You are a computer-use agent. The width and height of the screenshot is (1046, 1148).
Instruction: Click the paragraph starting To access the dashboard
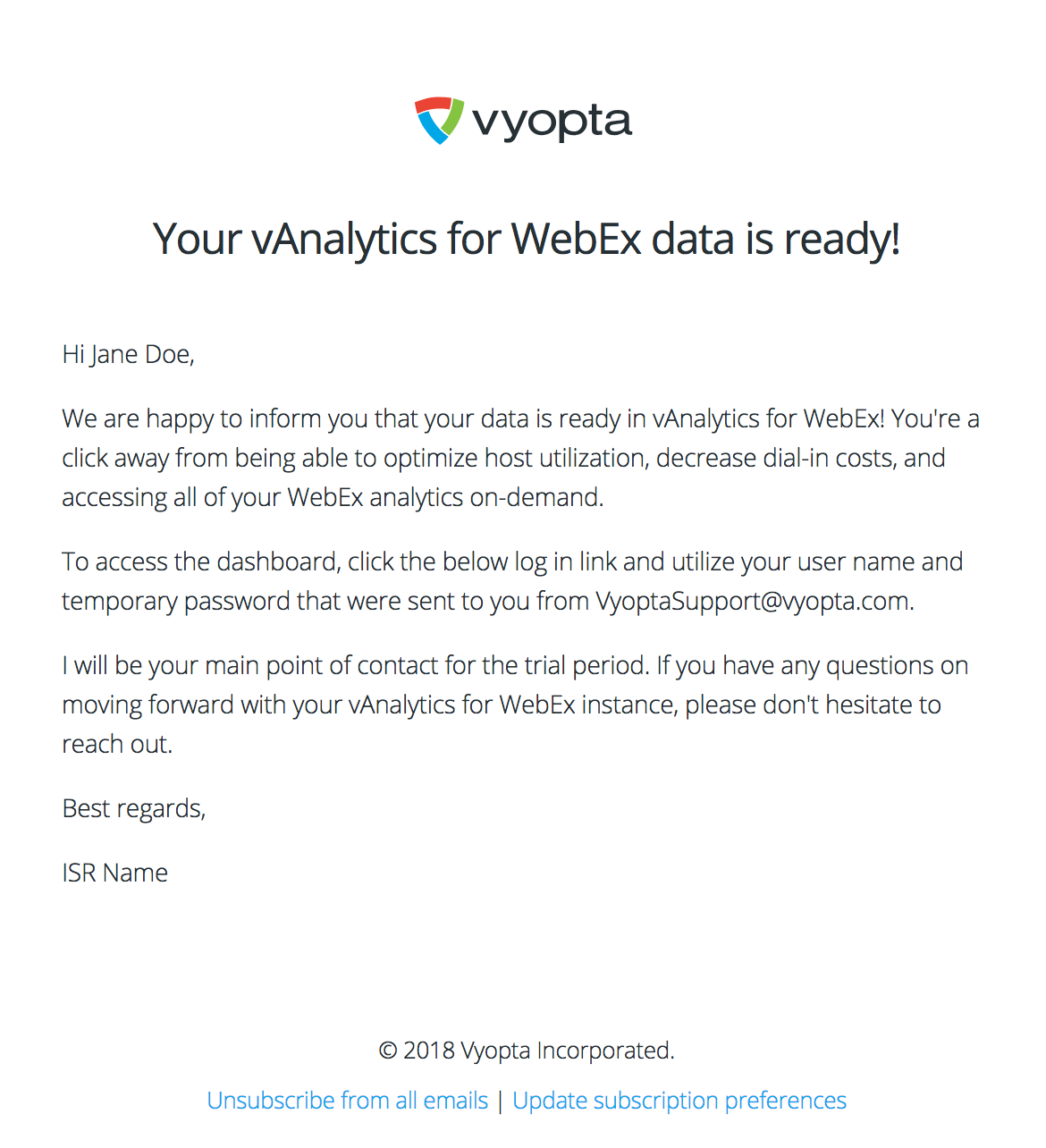click(512, 581)
